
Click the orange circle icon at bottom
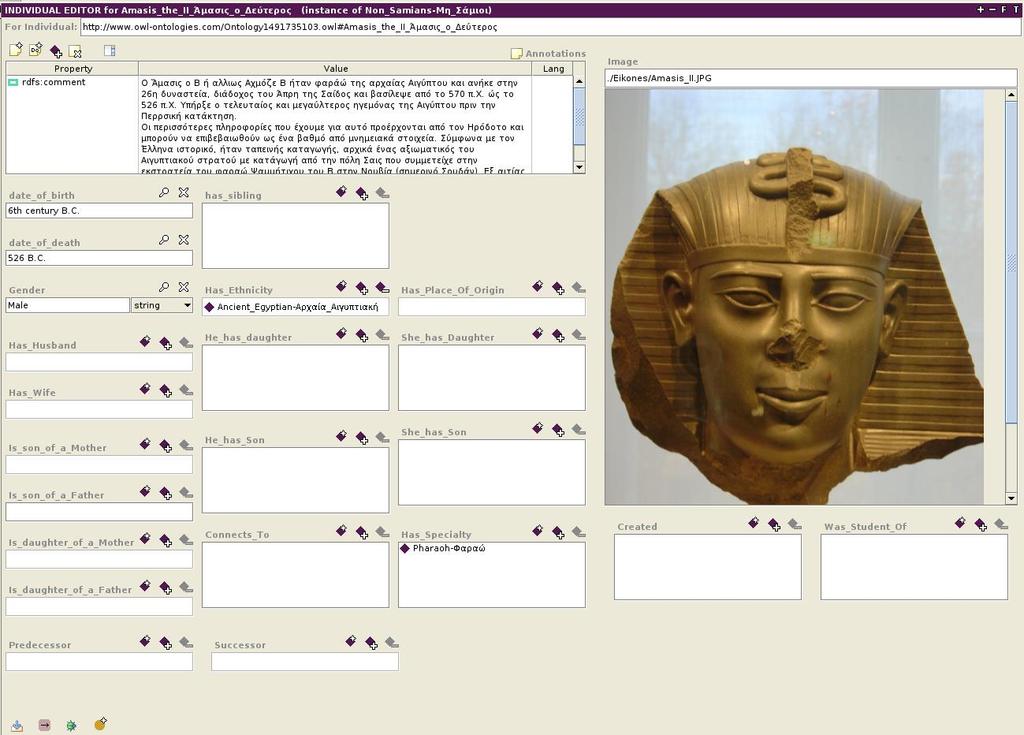coord(100,724)
